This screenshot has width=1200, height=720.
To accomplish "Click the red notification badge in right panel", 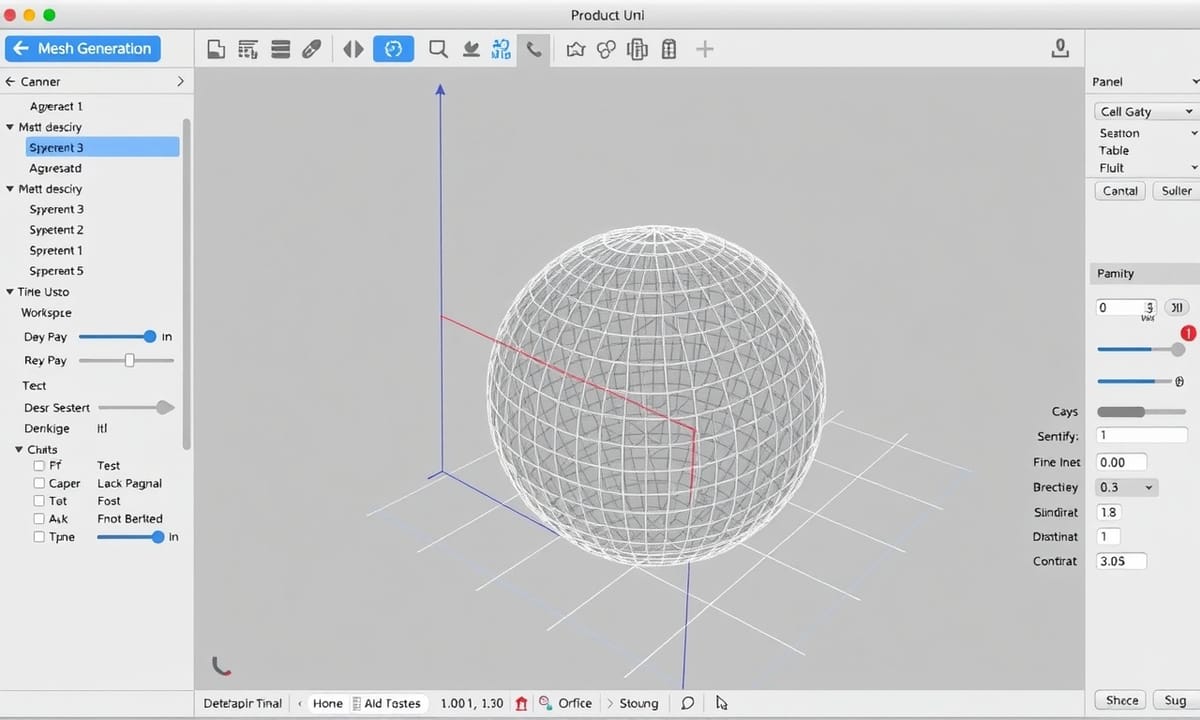I will (1188, 334).
